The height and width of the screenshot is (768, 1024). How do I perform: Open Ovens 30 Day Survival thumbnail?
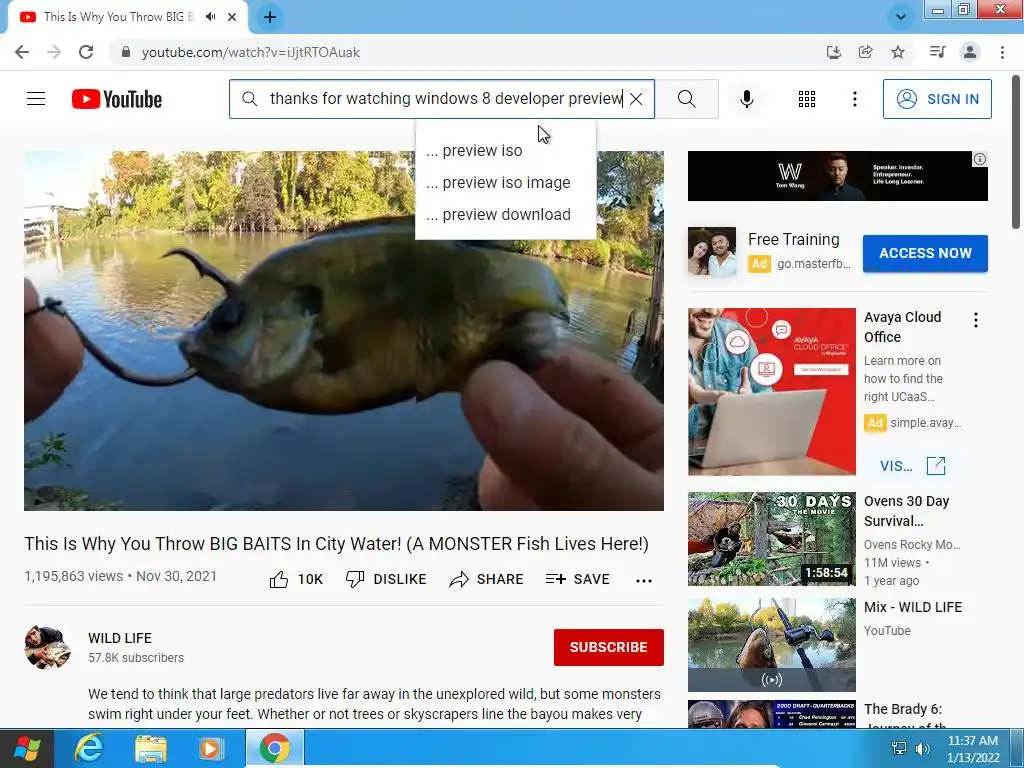pyautogui.click(x=771, y=539)
